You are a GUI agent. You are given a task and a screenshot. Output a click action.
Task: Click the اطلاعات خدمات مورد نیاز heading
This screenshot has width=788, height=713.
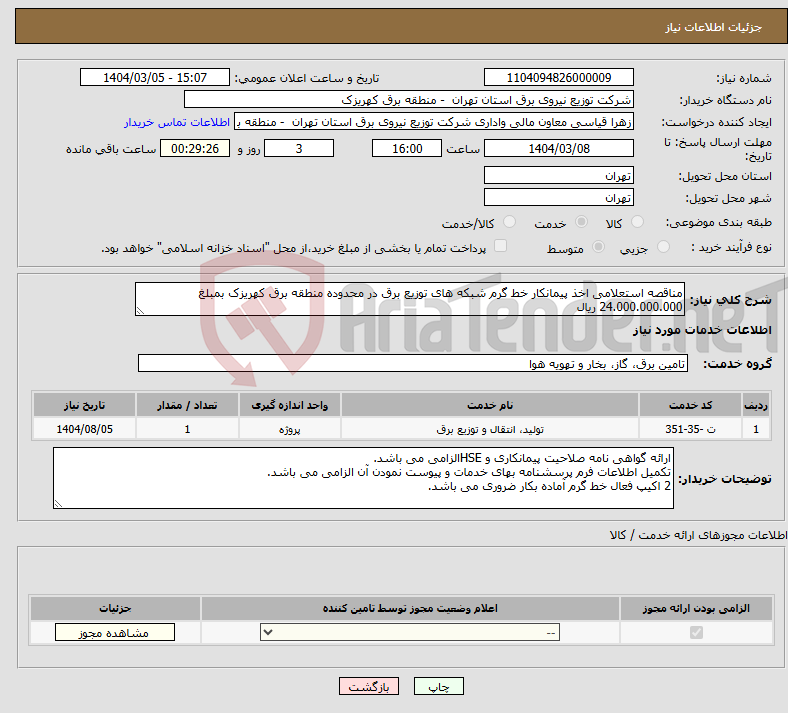702,330
